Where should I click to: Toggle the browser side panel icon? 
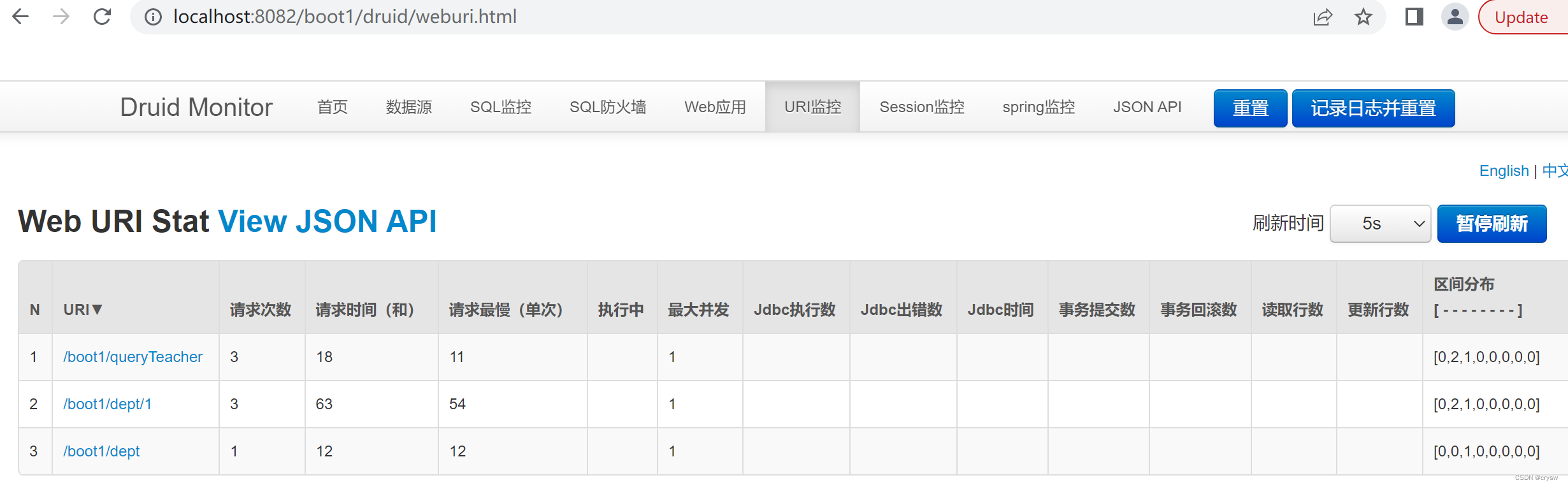coord(1414,17)
